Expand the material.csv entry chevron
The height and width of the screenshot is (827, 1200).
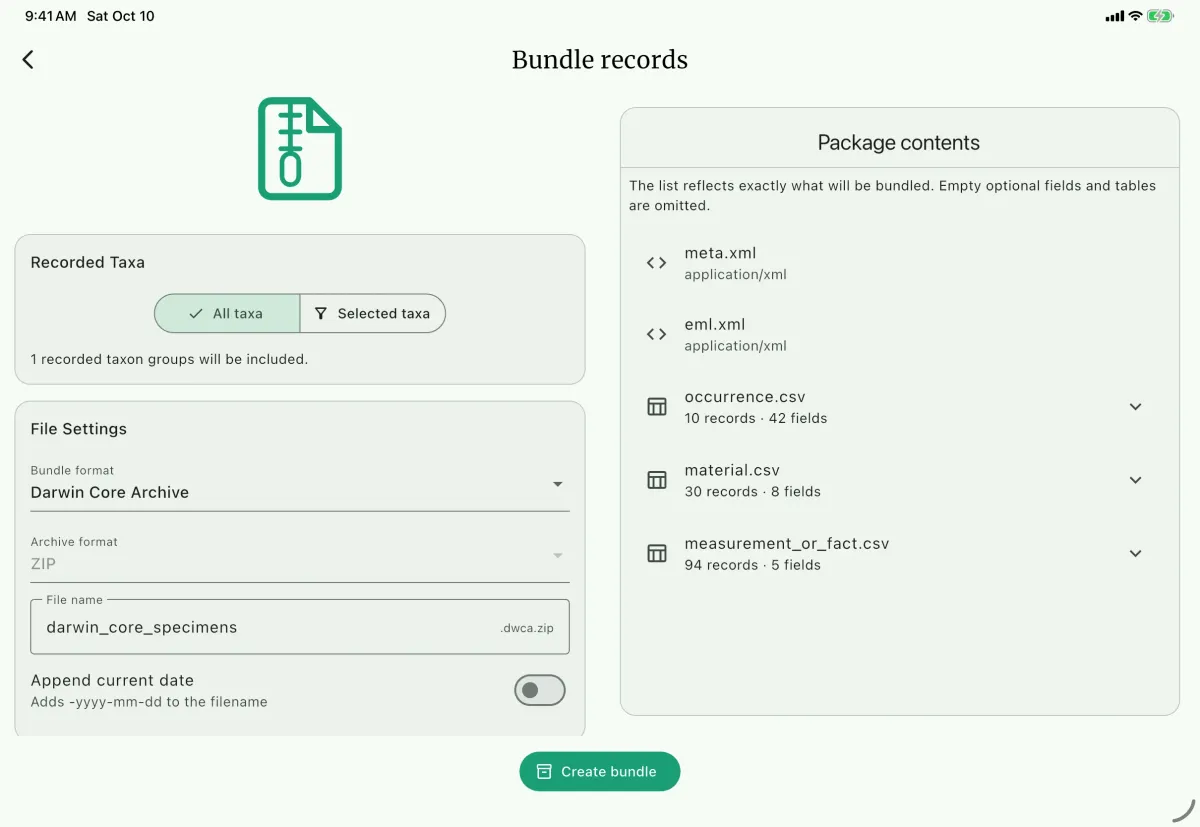pyautogui.click(x=1135, y=480)
